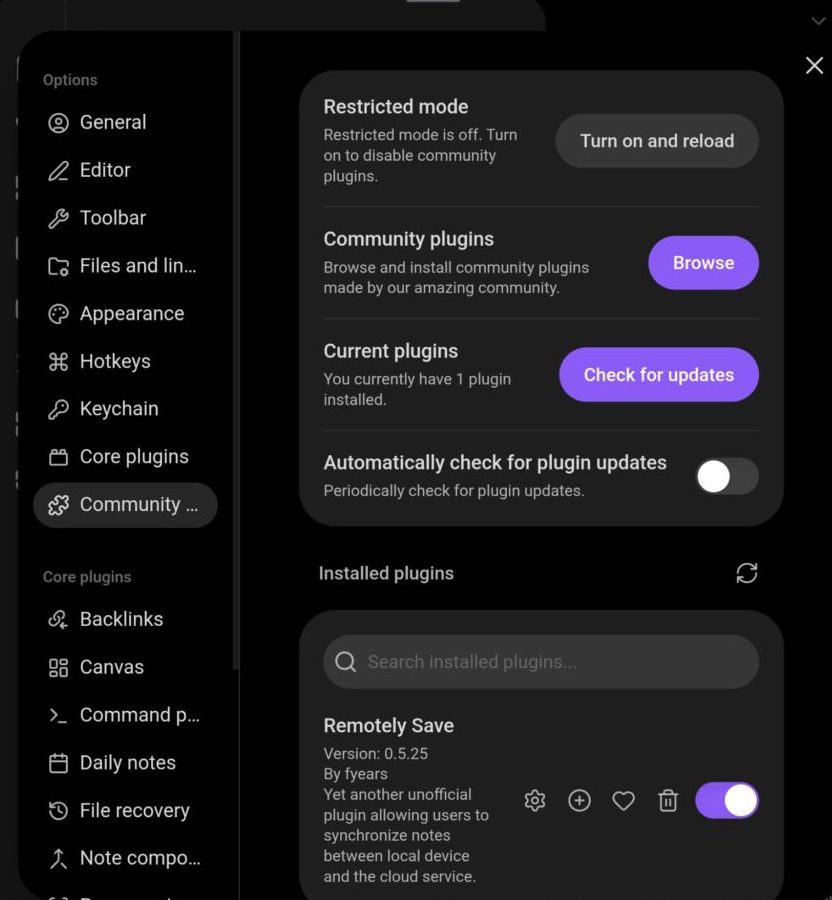Click the plus icon for Remotely Save hotkeys
The height and width of the screenshot is (900, 832).
click(x=579, y=800)
